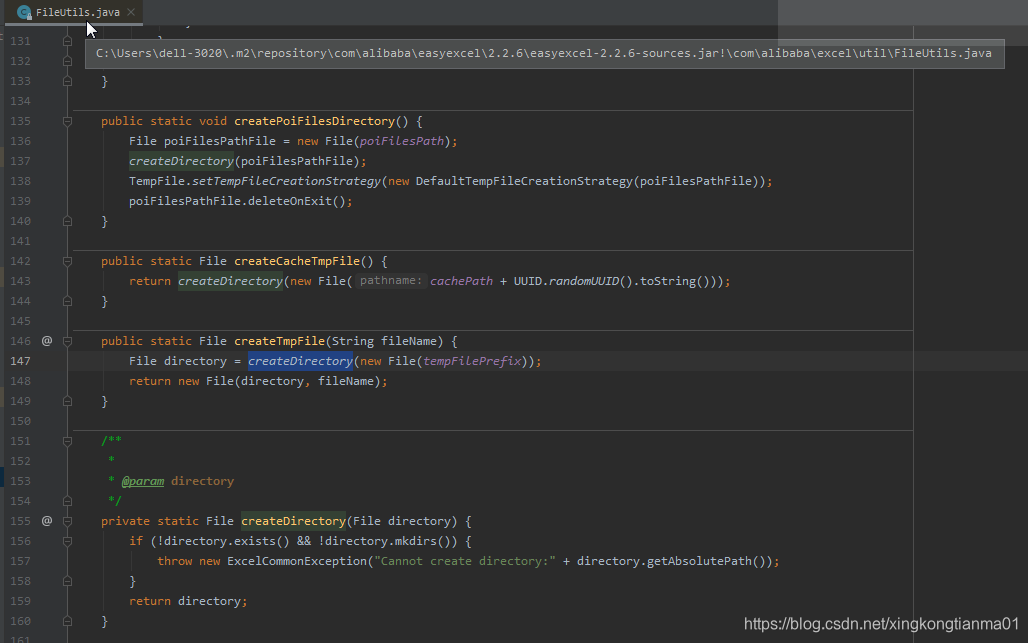Click the createDirectory declaration on line 155
1028x643 pixels.
click(292, 520)
